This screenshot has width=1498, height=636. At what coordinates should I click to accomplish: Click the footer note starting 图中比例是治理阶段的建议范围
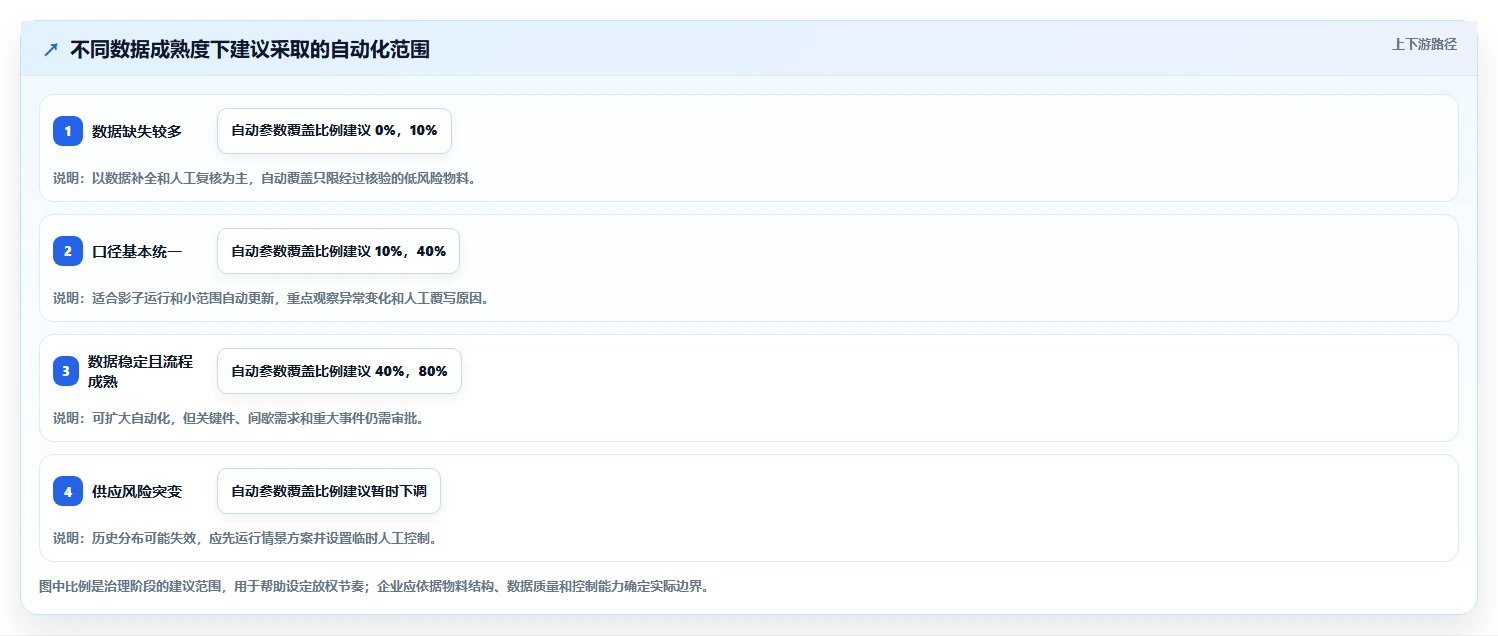coord(374,587)
